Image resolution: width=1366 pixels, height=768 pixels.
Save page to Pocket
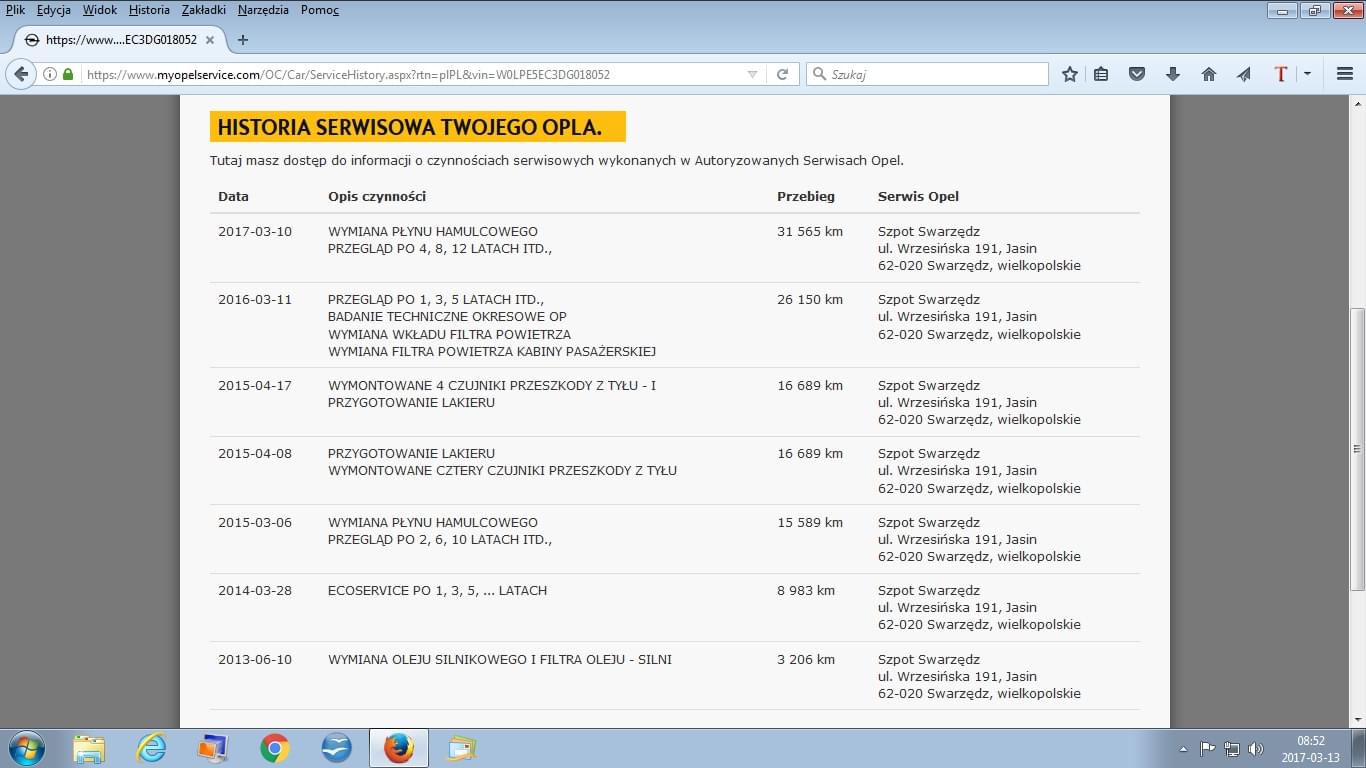point(1137,74)
